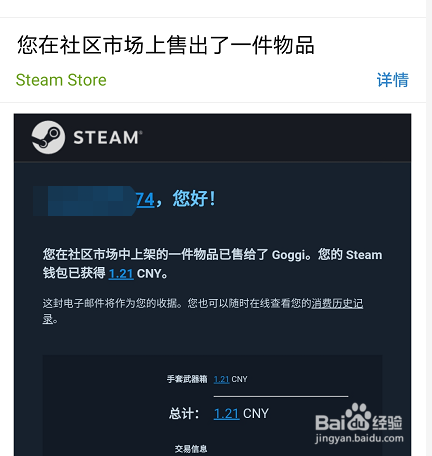Viewport: 432px width, 456px height.
Task: Click the 1.21 price beside 手套武器箱
Action: click(x=221, y=379)
